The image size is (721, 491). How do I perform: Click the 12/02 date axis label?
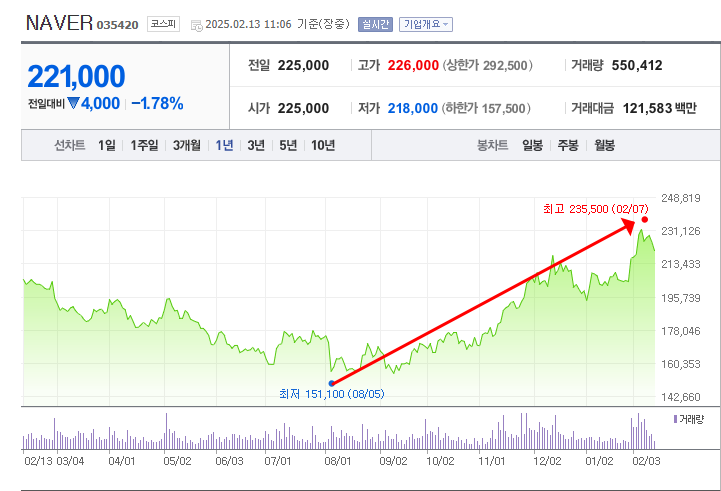pyautogui.click(x=547, y=461)
